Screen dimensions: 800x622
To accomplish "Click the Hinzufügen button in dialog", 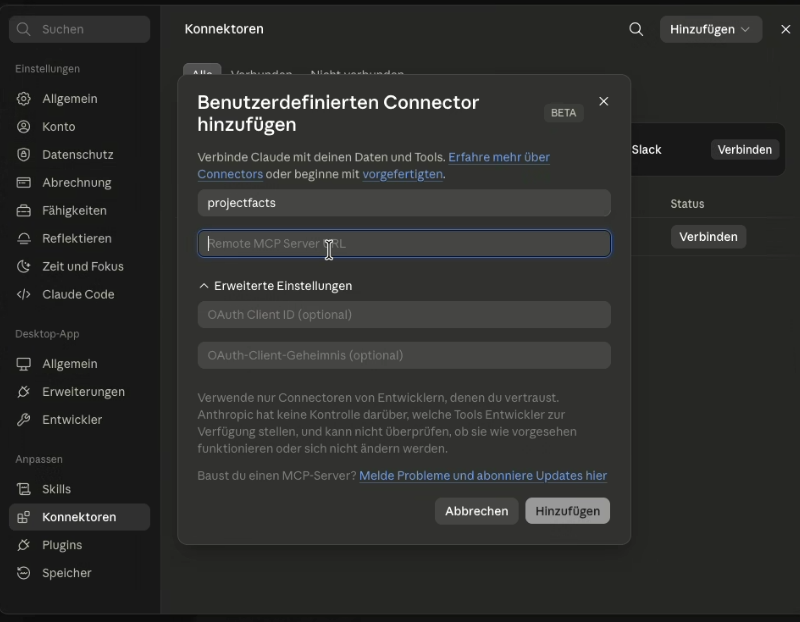I will [x=567, y=511].
